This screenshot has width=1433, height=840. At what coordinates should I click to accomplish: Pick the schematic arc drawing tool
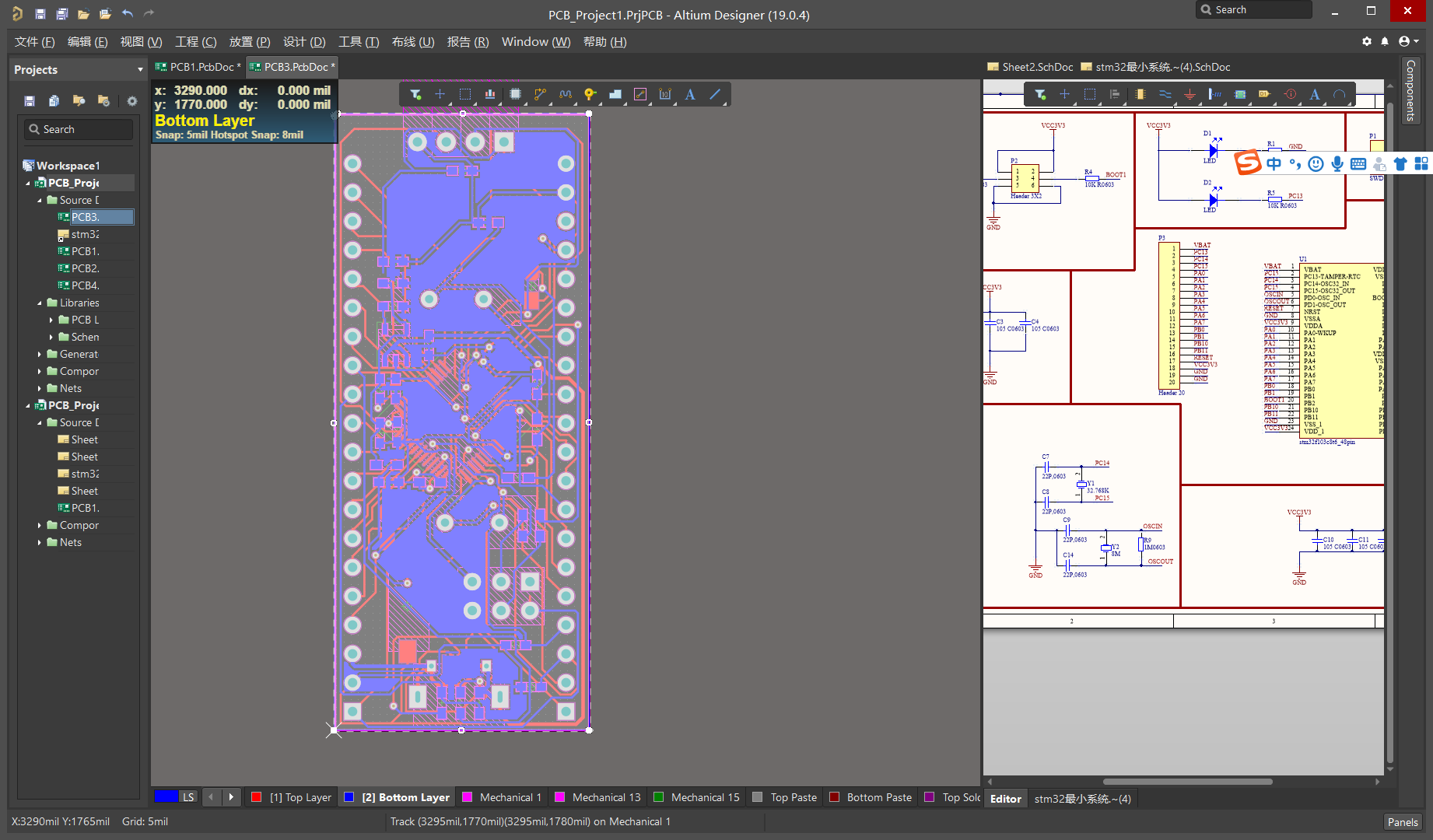(x=1340, y=94)
